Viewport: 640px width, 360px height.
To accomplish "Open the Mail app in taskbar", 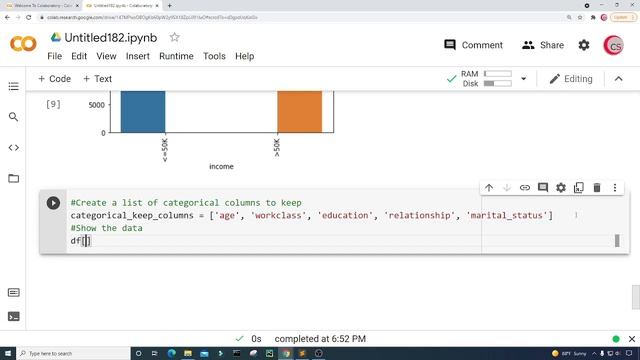I will (x=204, y=353).
